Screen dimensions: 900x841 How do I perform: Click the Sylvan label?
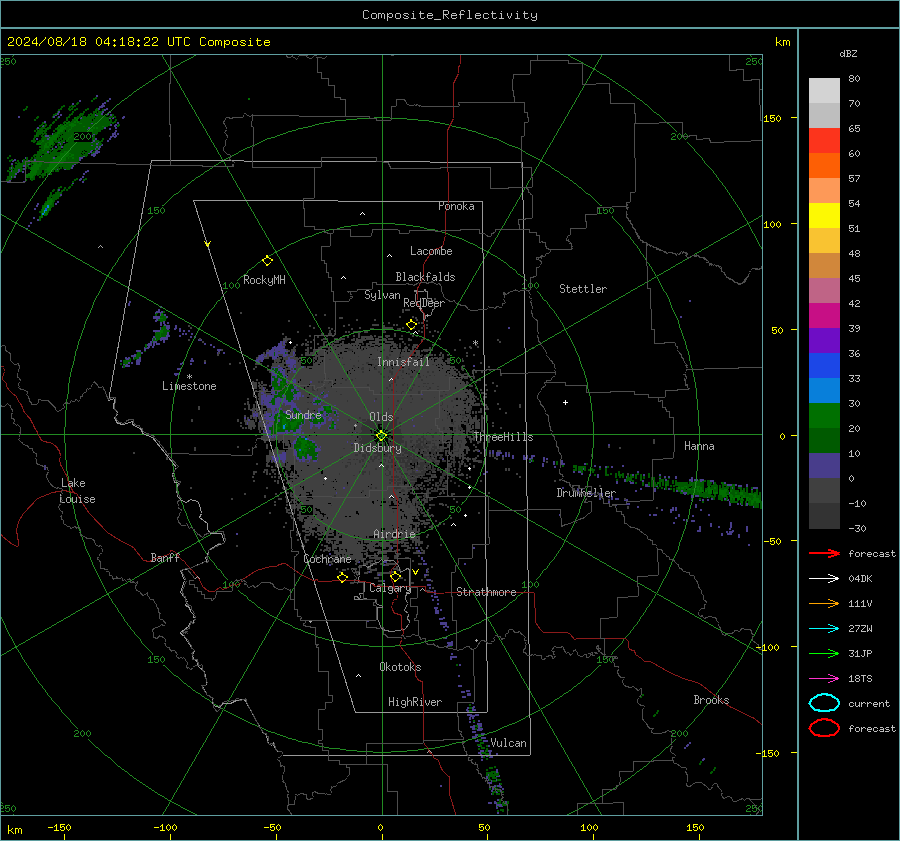[382, 295]
